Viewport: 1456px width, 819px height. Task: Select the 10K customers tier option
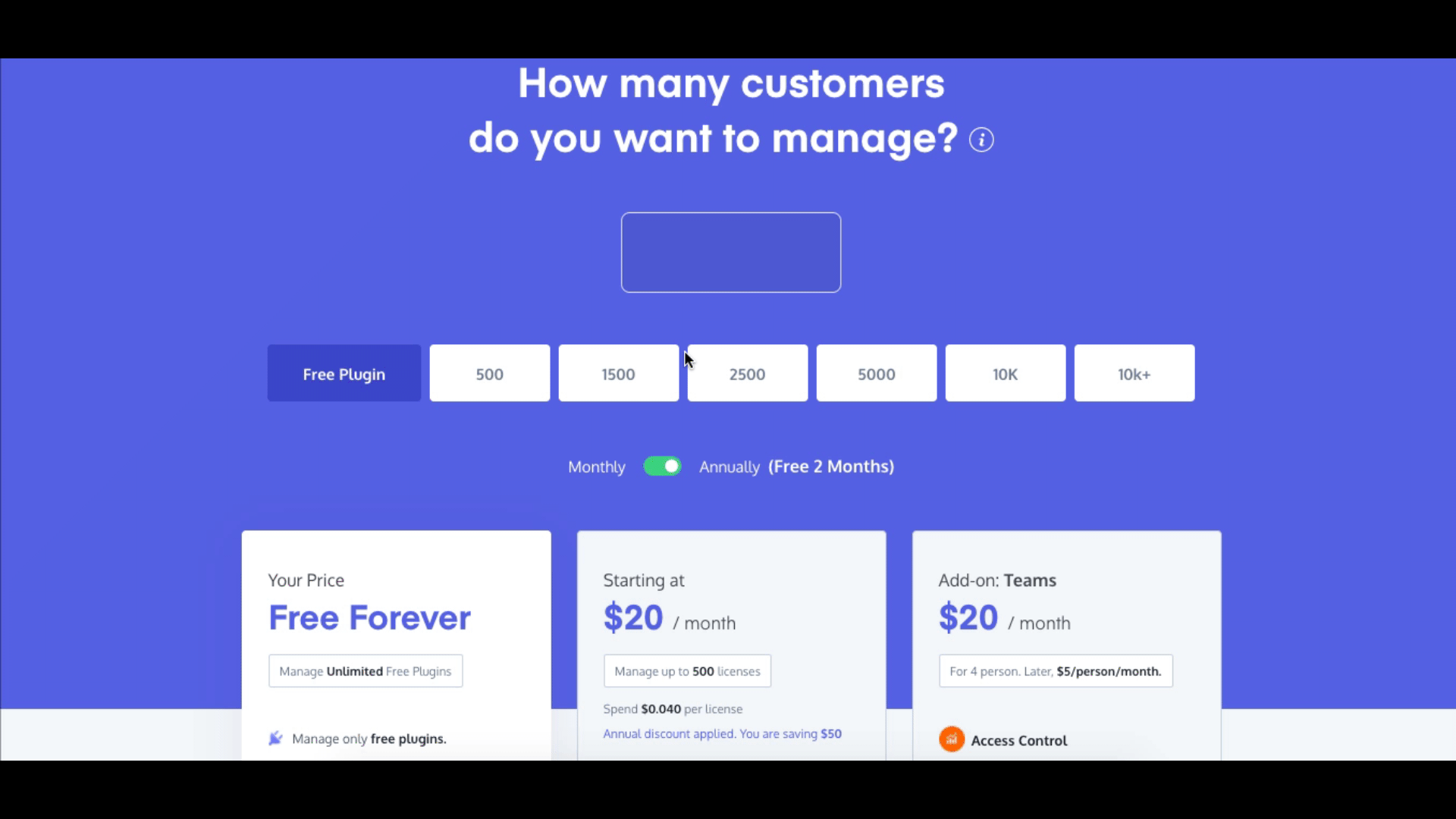coord(1005,373)
